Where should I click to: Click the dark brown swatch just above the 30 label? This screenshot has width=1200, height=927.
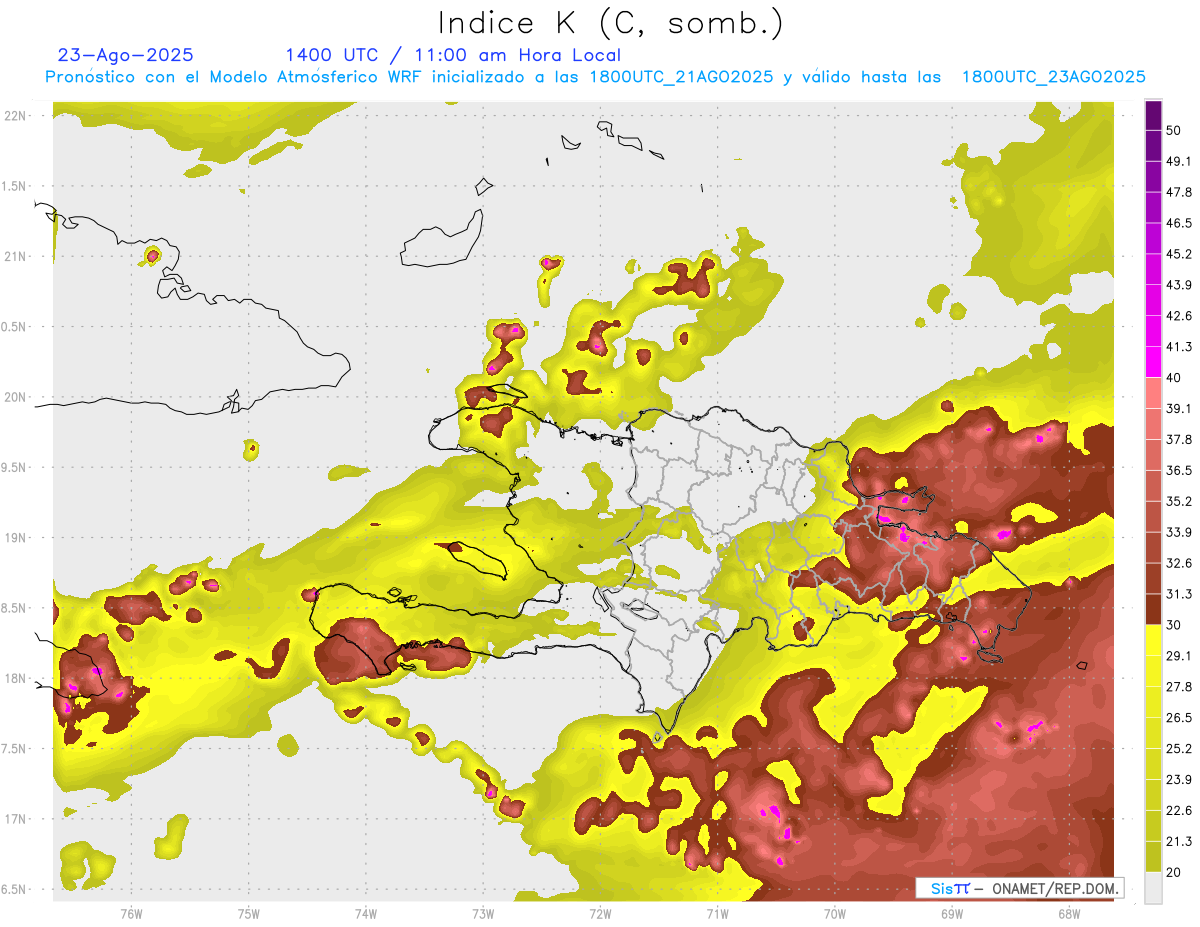[1153, 610]
